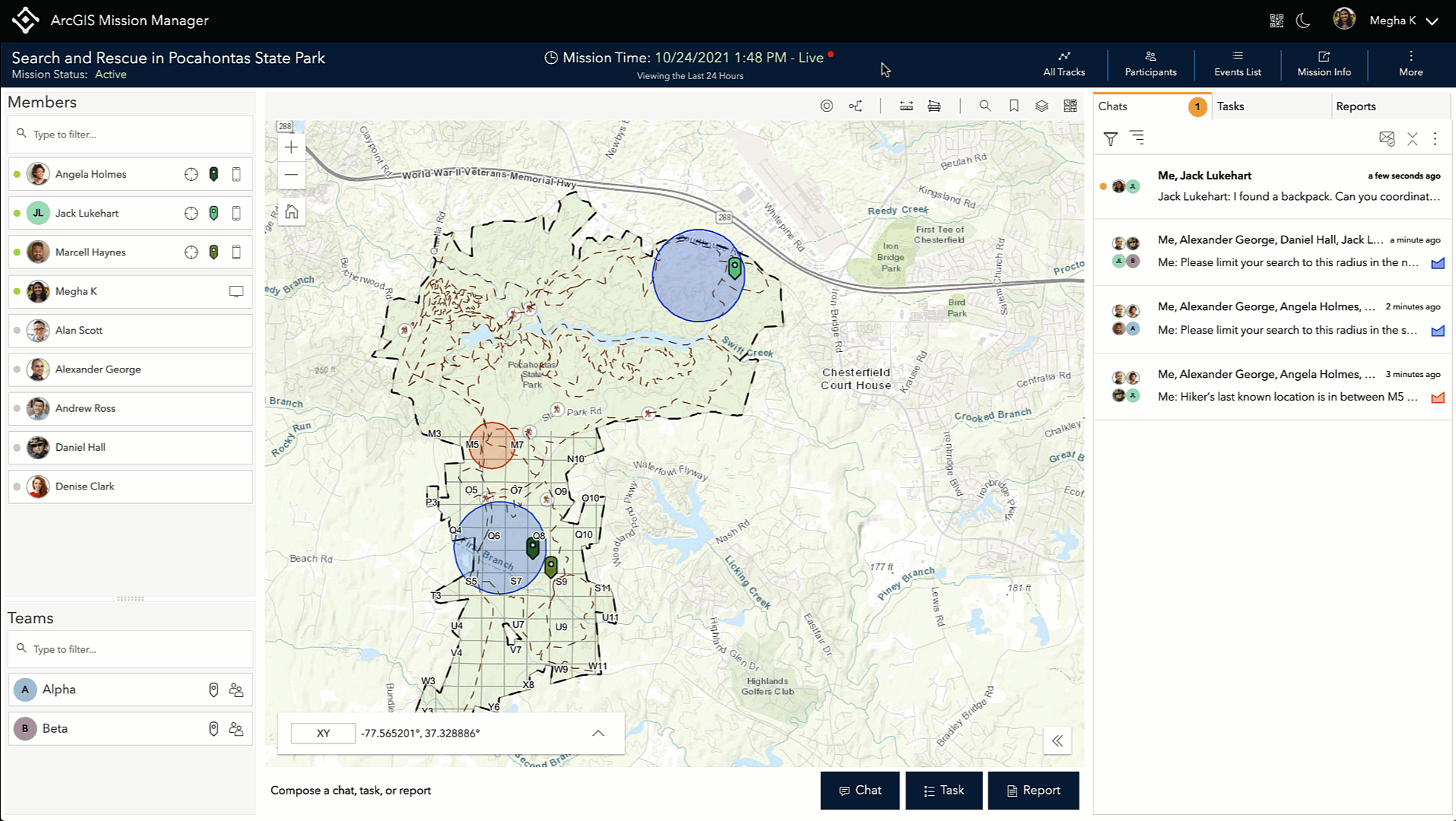Image resolution: width=1456 pixels, height=821 pixels.
Task: Compose a new Chat
Action: [x=860, y=791]
